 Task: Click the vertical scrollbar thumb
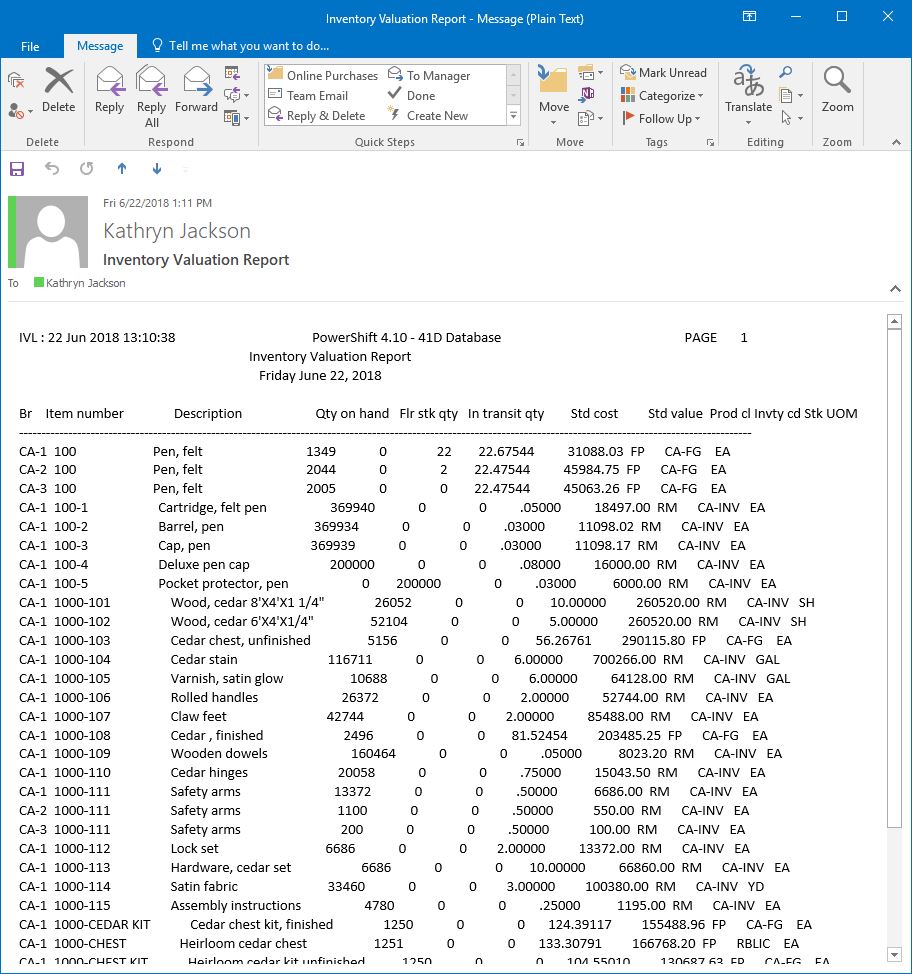(x=894, y=578)
